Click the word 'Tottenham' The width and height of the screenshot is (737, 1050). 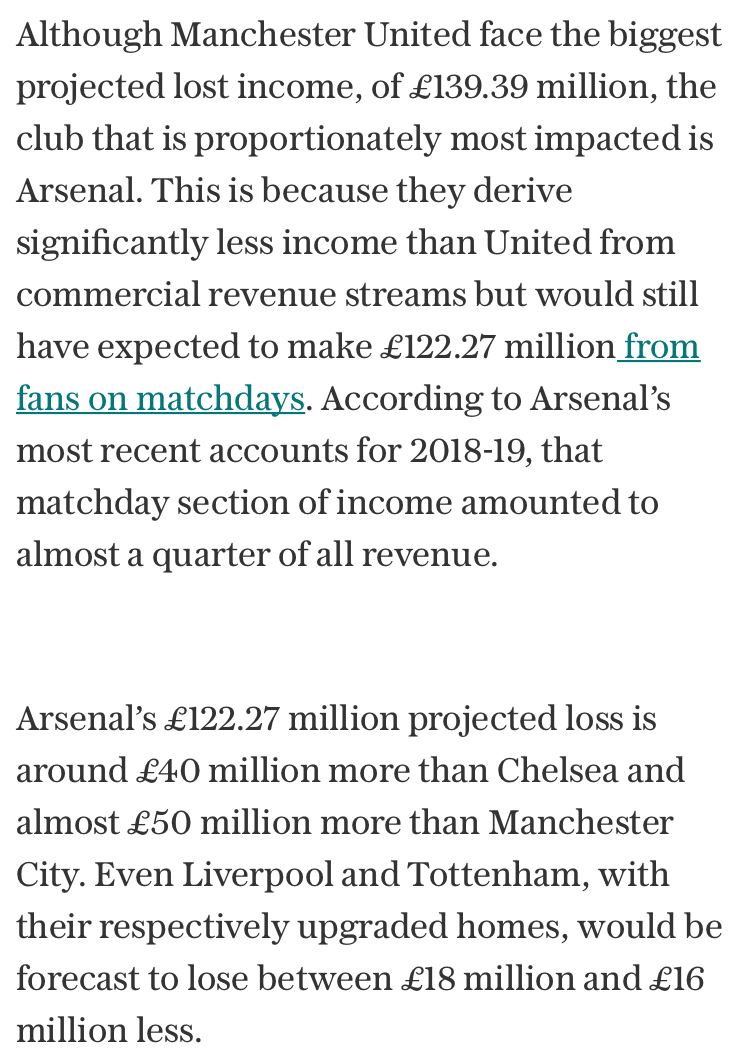(x=494, y=875)
